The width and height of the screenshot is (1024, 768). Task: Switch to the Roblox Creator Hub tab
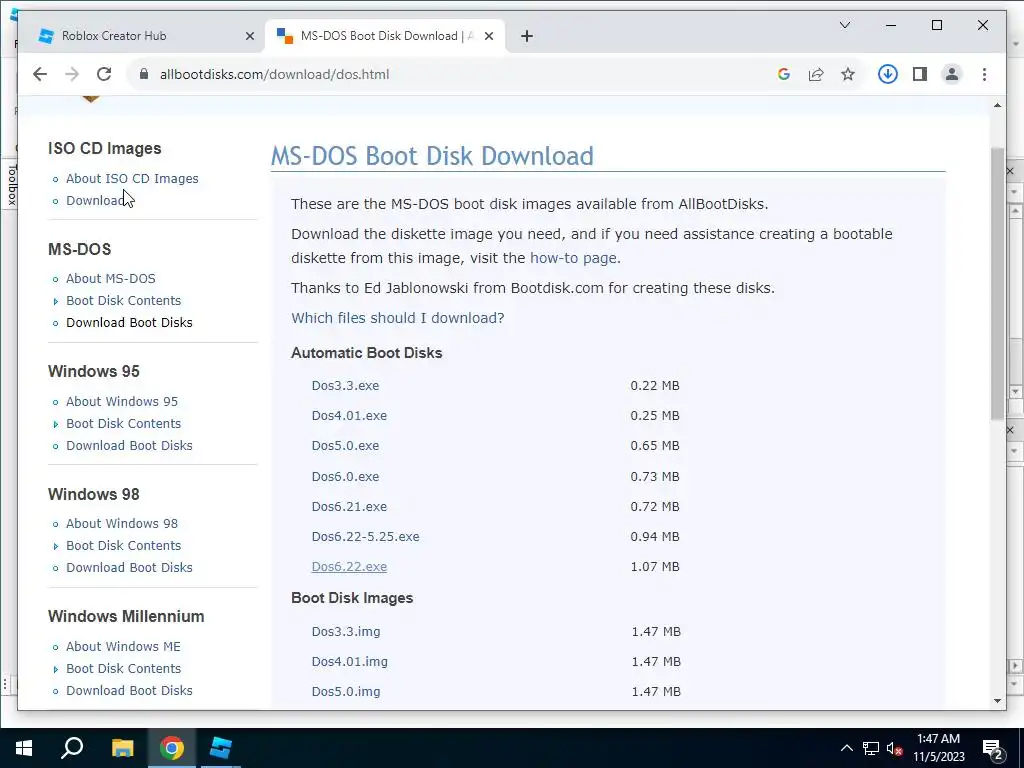(146, 36)
